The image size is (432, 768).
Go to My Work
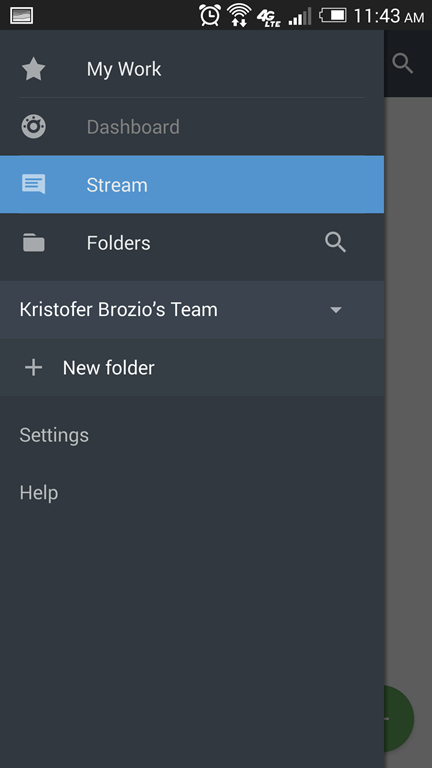coord(192,69)
